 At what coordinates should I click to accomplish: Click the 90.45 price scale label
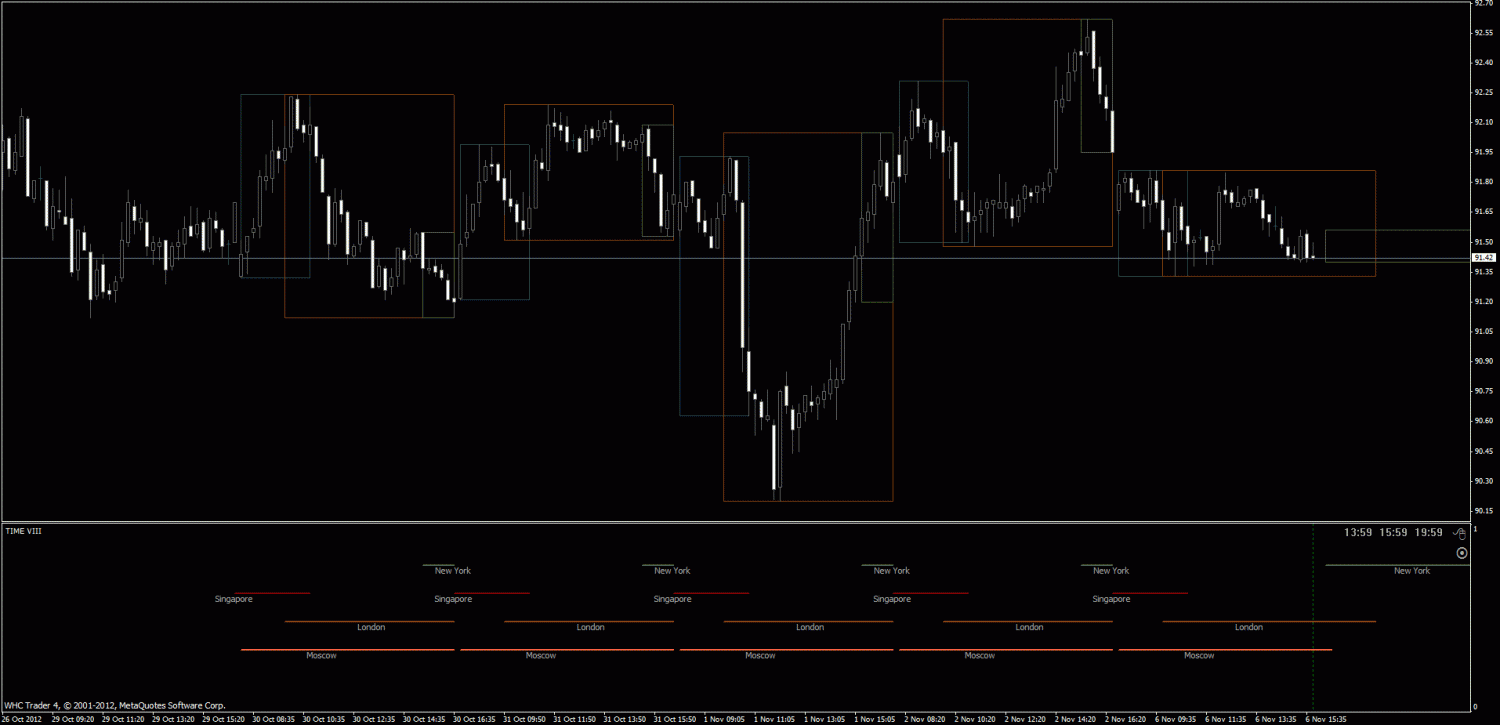pyautogui.click(x=1486, y=451)
